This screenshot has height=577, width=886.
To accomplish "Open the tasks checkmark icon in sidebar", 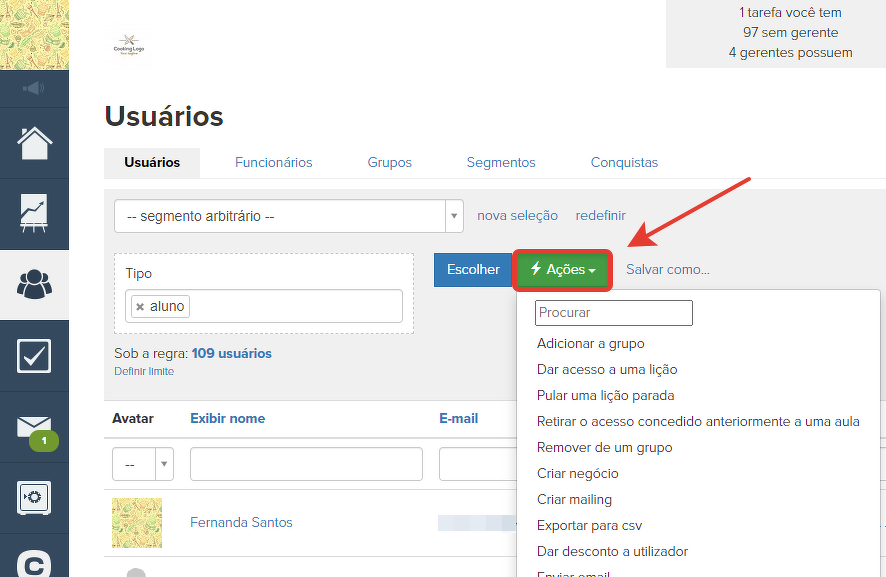I will [34, 356].
